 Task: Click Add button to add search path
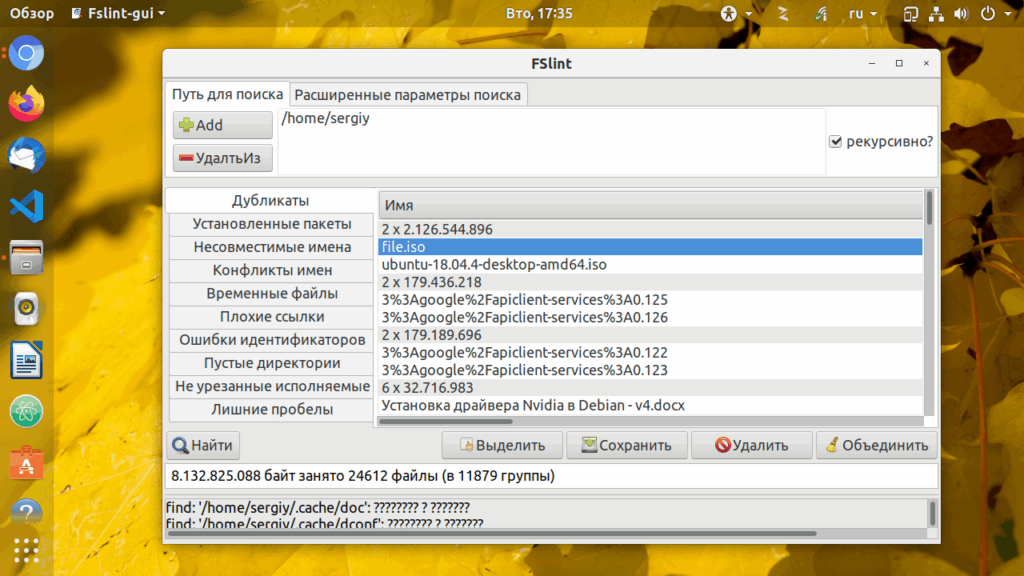coord(223,125)
